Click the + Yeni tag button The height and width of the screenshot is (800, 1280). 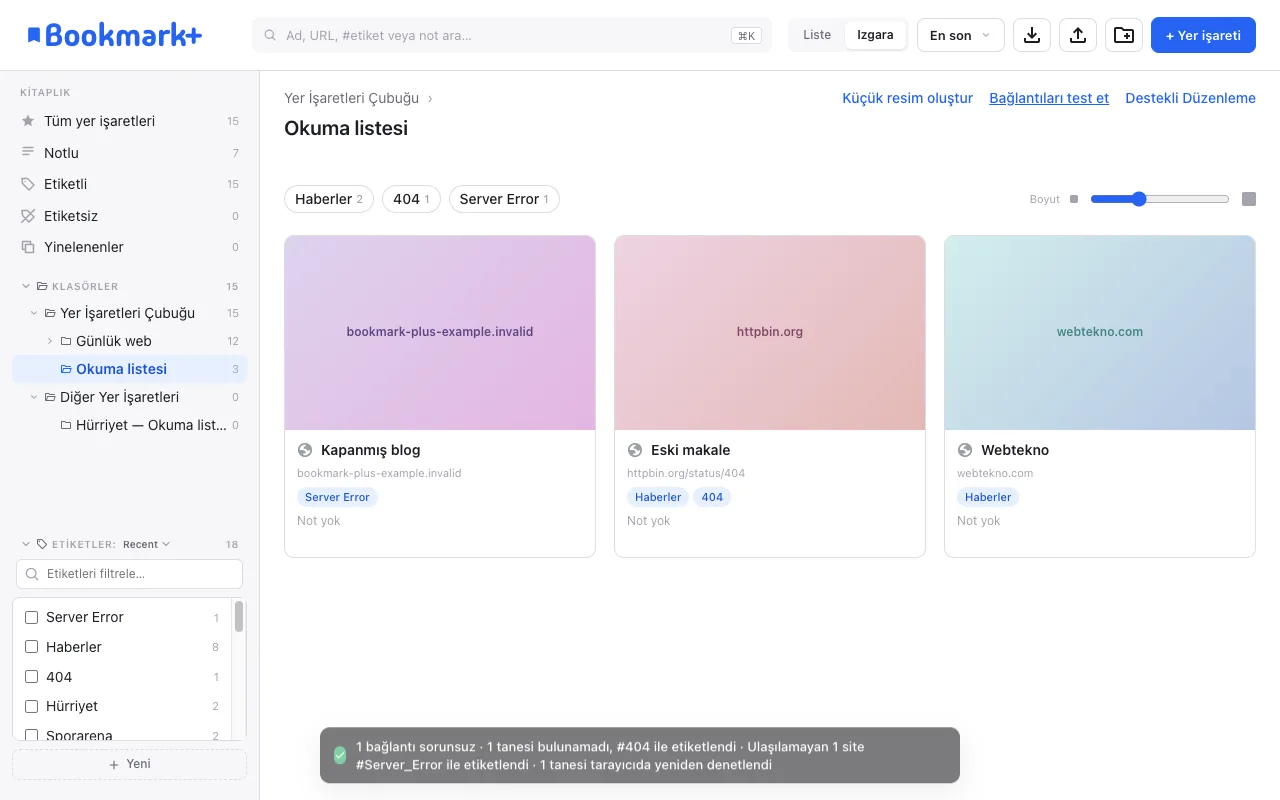point(129,764)
